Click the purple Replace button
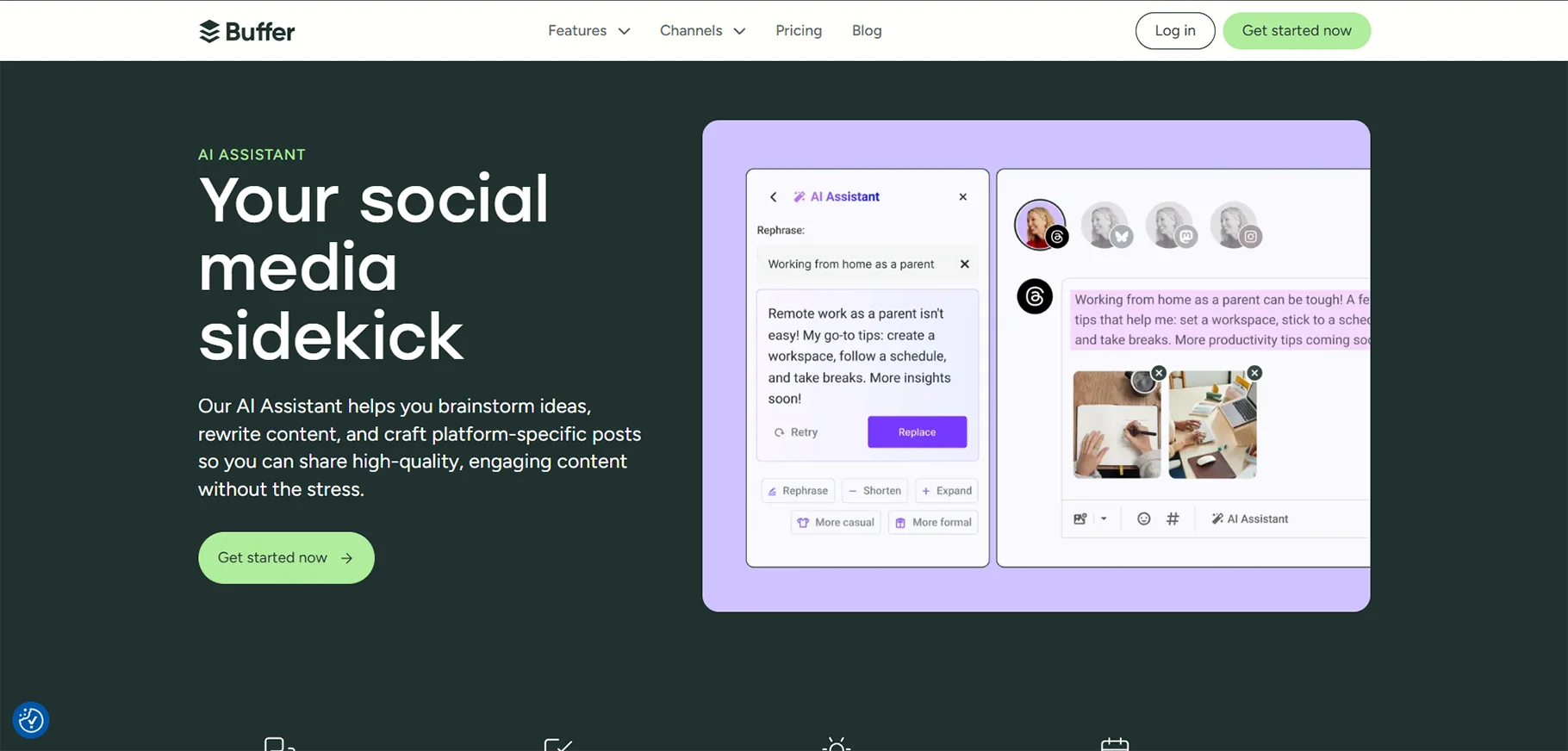 [917, 432]
